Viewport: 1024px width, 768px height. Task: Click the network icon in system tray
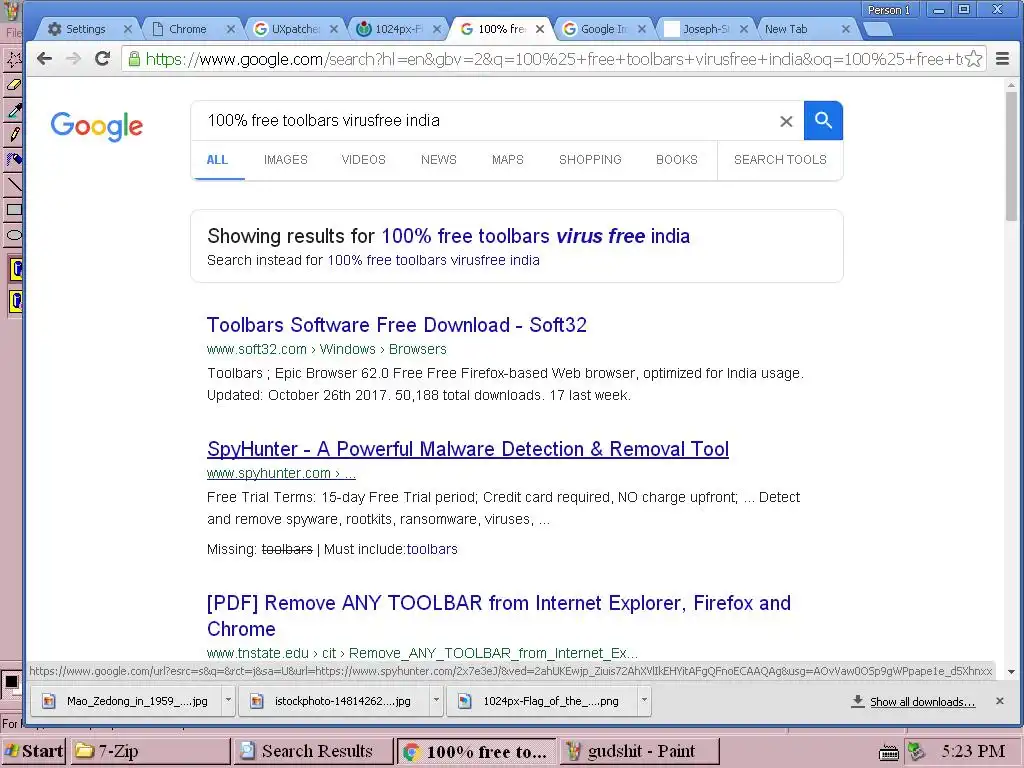tap(916, 752)
